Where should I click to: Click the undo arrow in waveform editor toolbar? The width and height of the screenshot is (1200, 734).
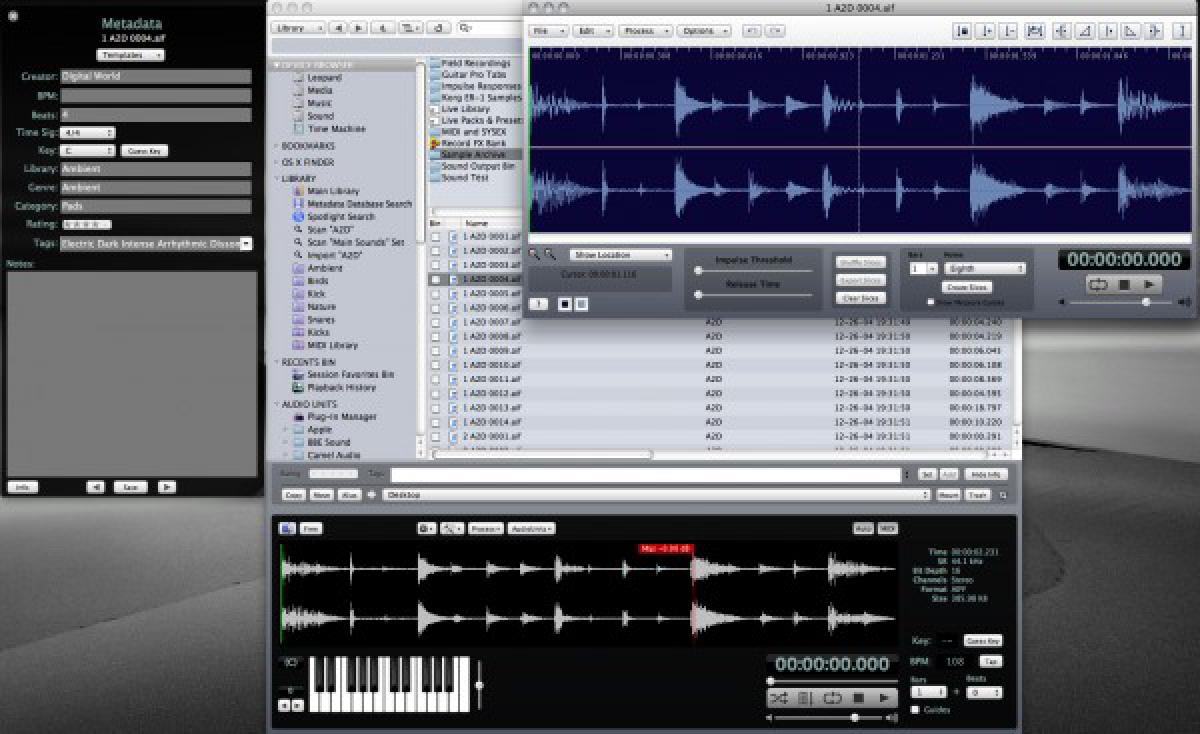coord(750,31)
